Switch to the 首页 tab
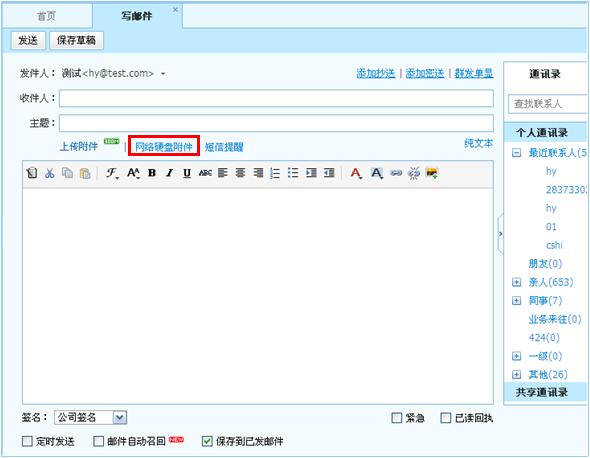This screenshot has height=458, width=590. click(47, 16)
